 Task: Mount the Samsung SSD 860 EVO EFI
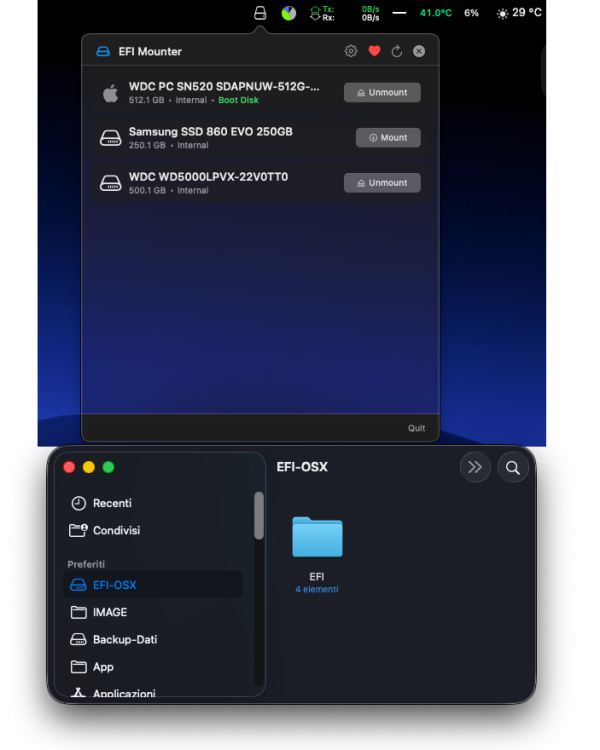click(x=388, y=137)
